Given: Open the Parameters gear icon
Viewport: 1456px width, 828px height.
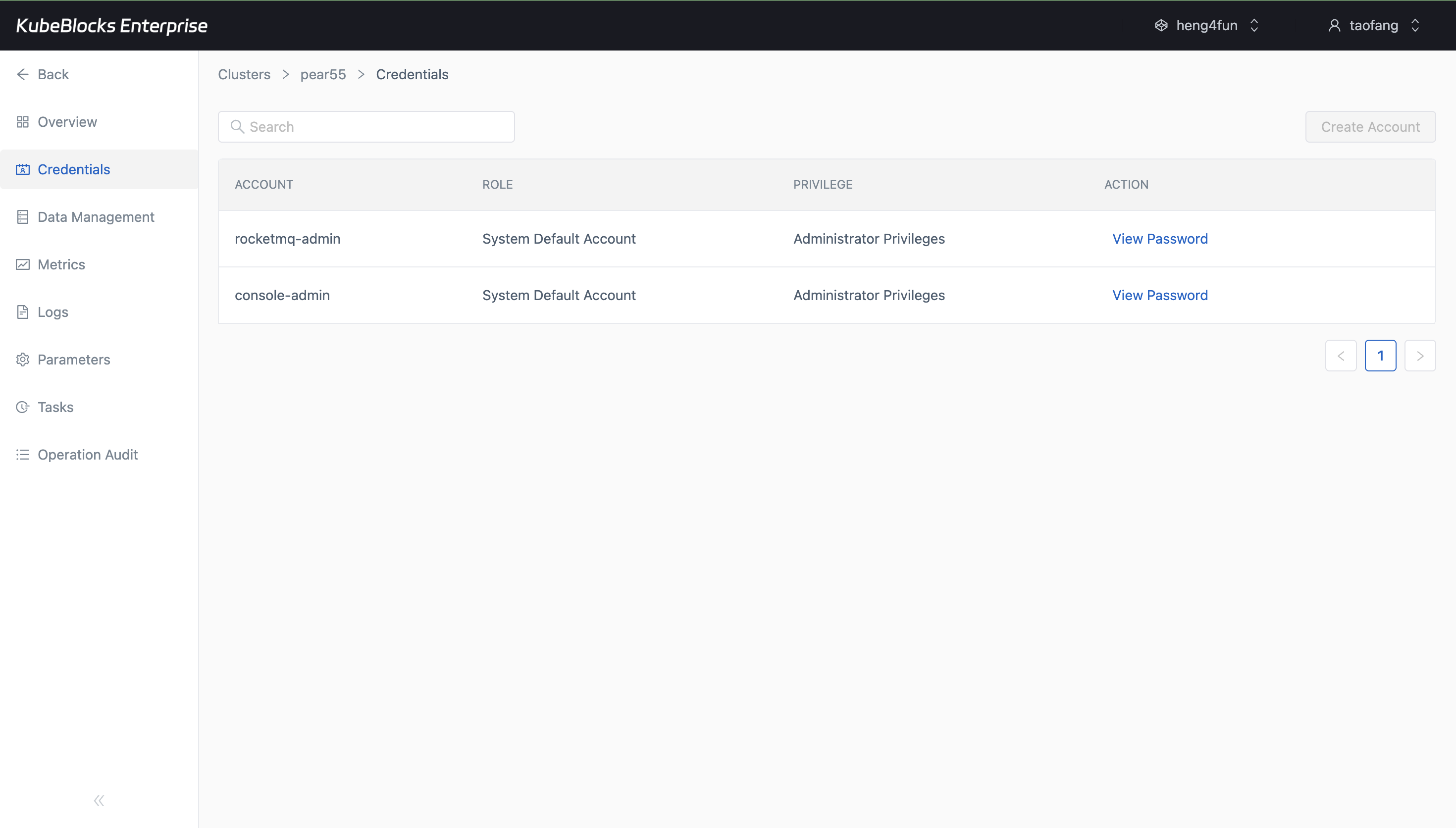Looking at the screenshot, I should coord(23,359).
